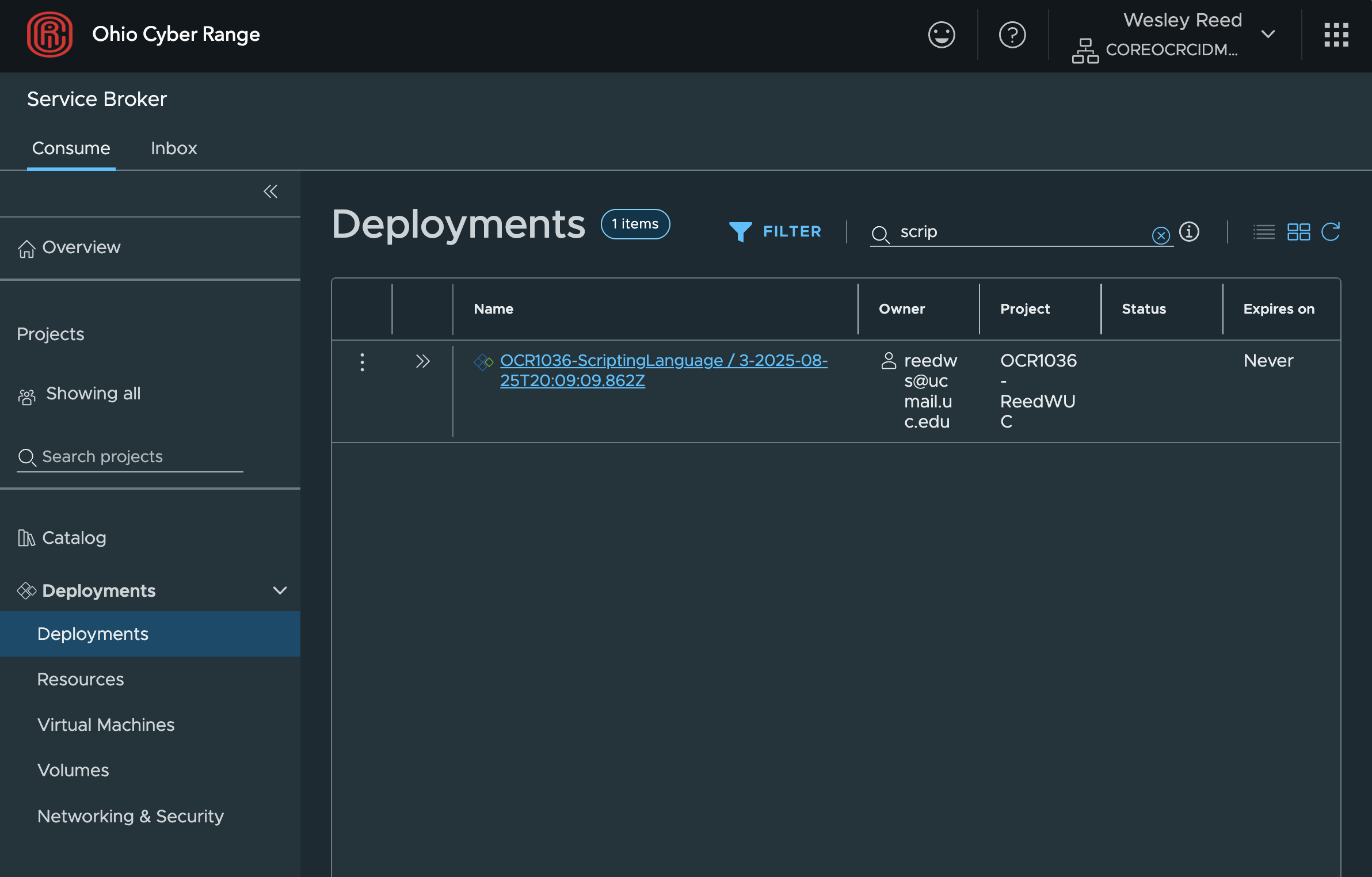The image size is (1372, 877).
Task: Open the feedback smiley icon
Action: click(x=942, y=35)
